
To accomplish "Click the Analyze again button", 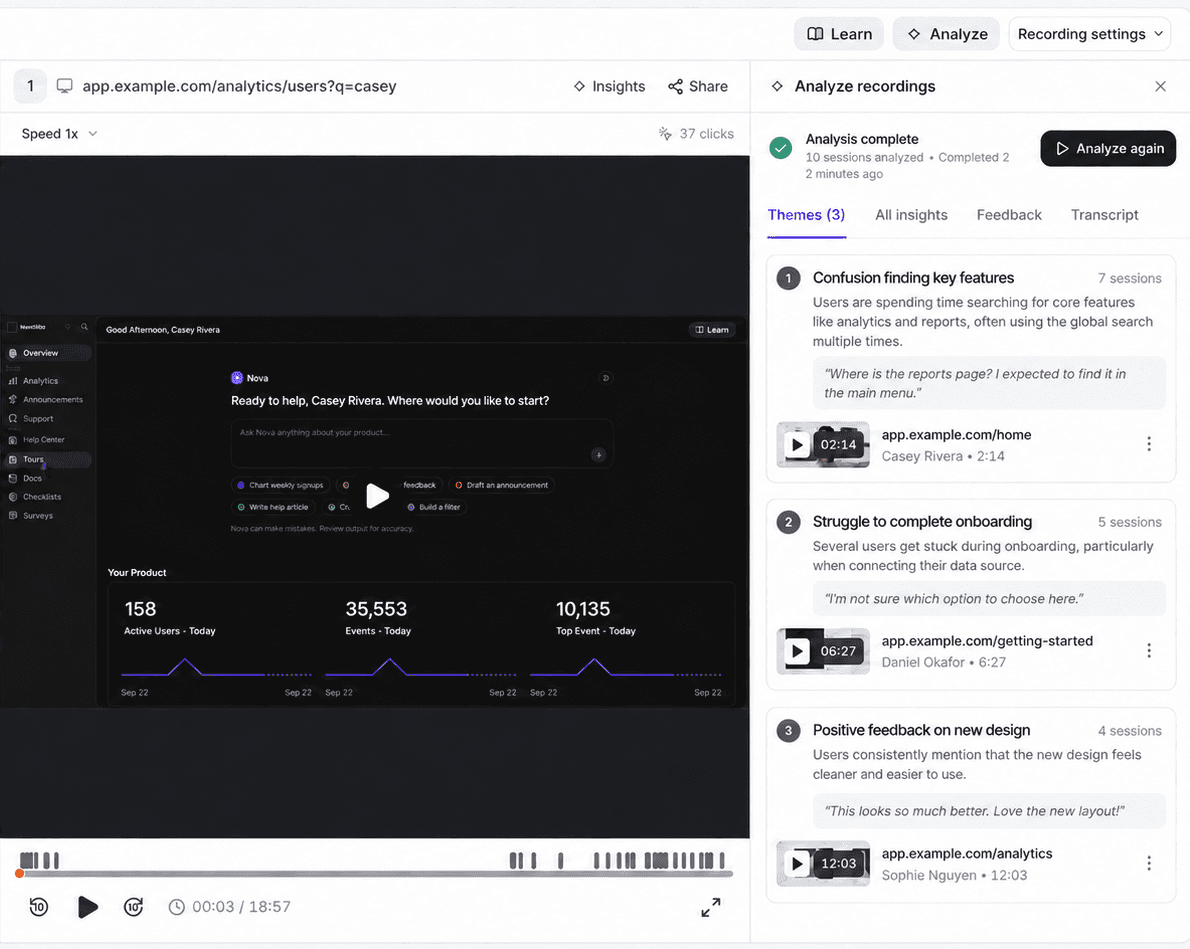I will 1108,148.
